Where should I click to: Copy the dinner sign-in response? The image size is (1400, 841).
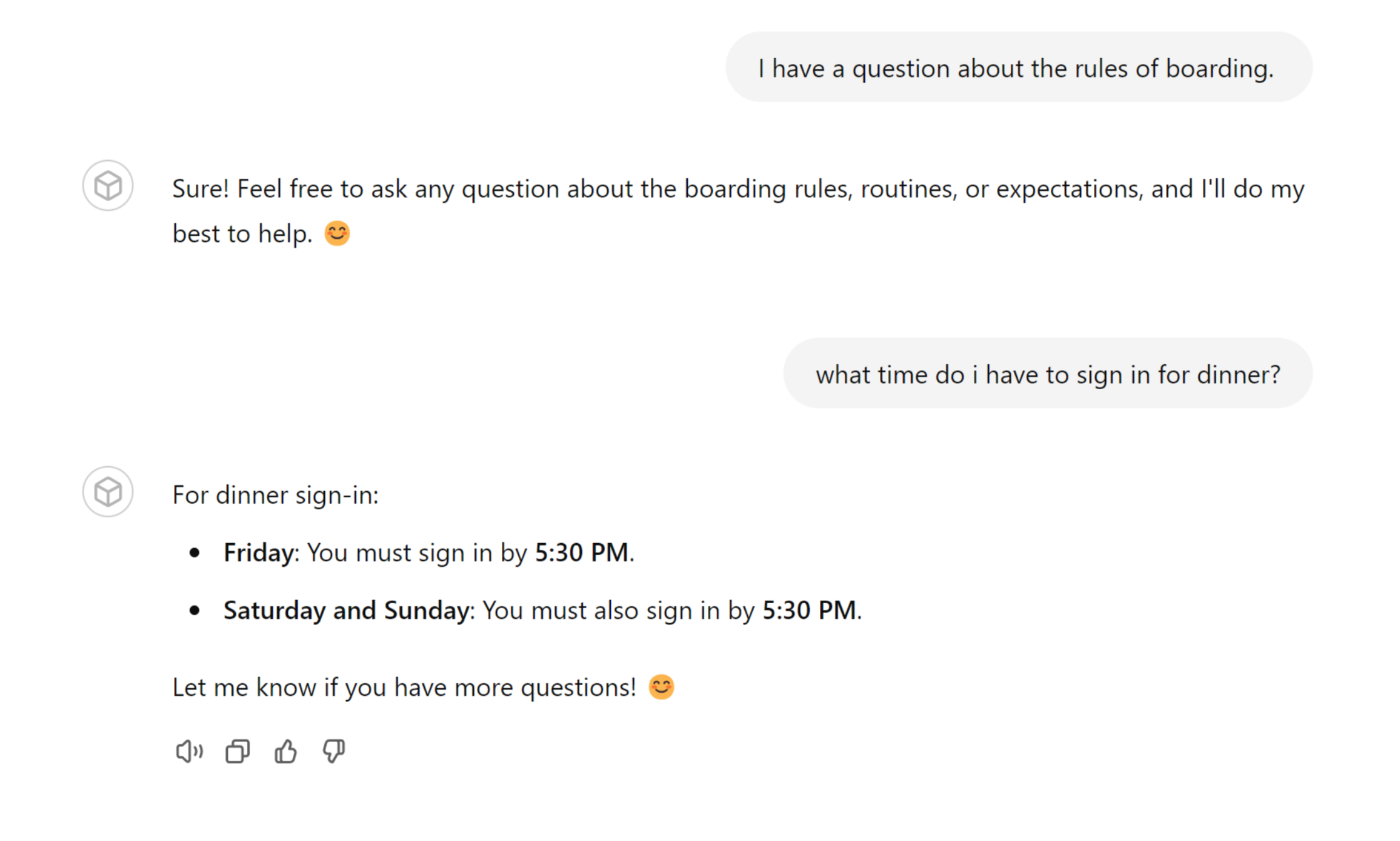(x=237, y=751)
